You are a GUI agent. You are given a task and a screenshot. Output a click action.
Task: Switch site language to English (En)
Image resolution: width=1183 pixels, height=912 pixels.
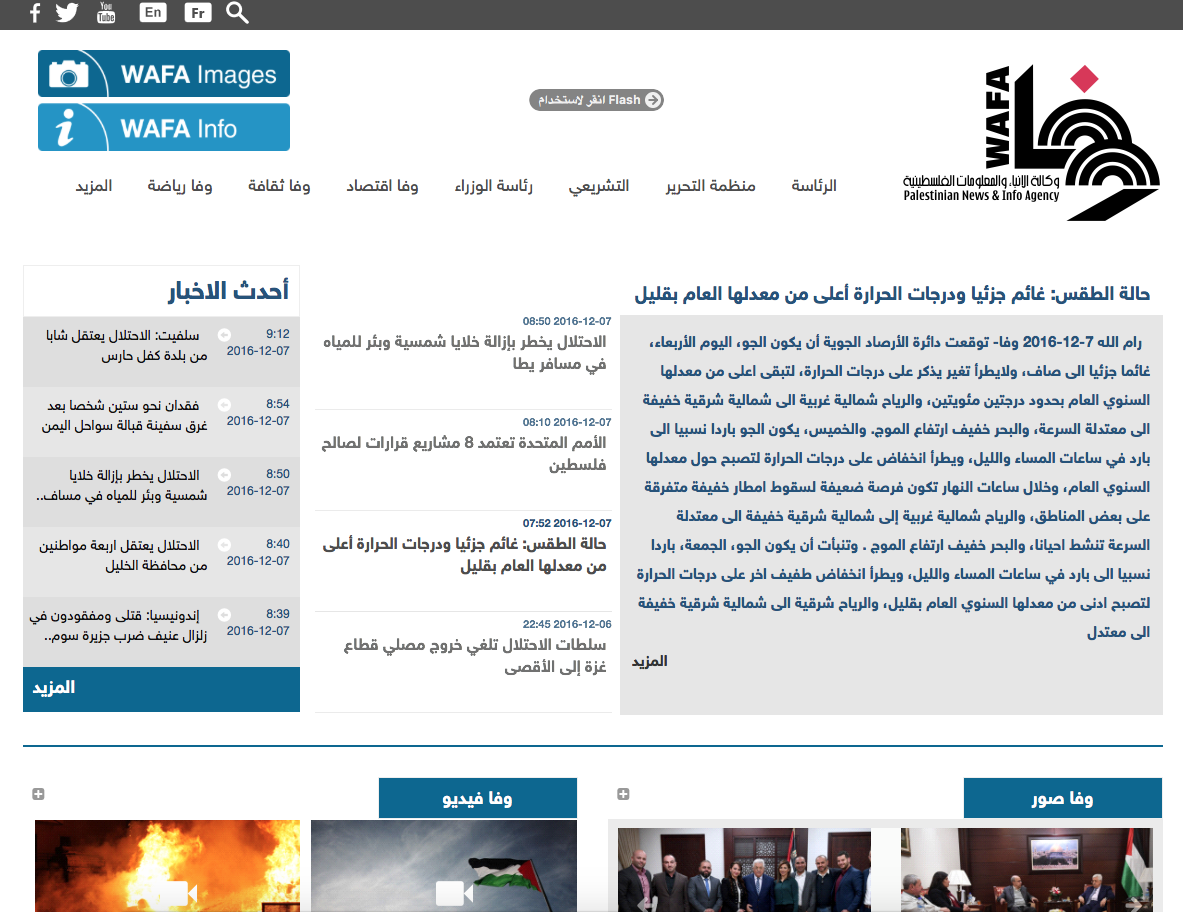(153, 13)
